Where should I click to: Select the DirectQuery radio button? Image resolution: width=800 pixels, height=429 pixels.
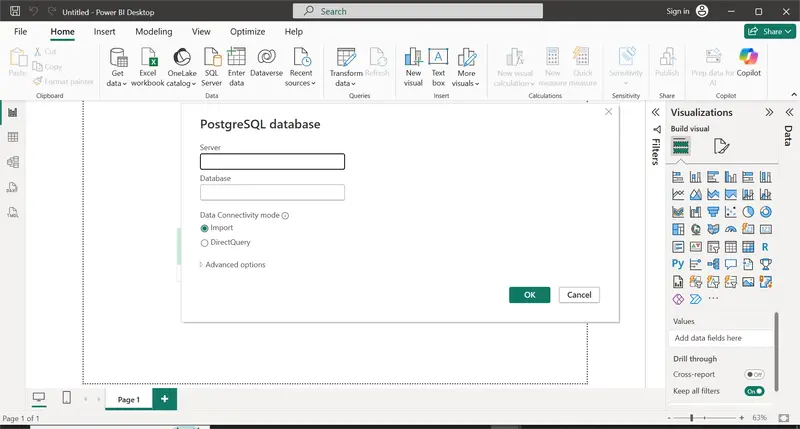click(204, 243)
